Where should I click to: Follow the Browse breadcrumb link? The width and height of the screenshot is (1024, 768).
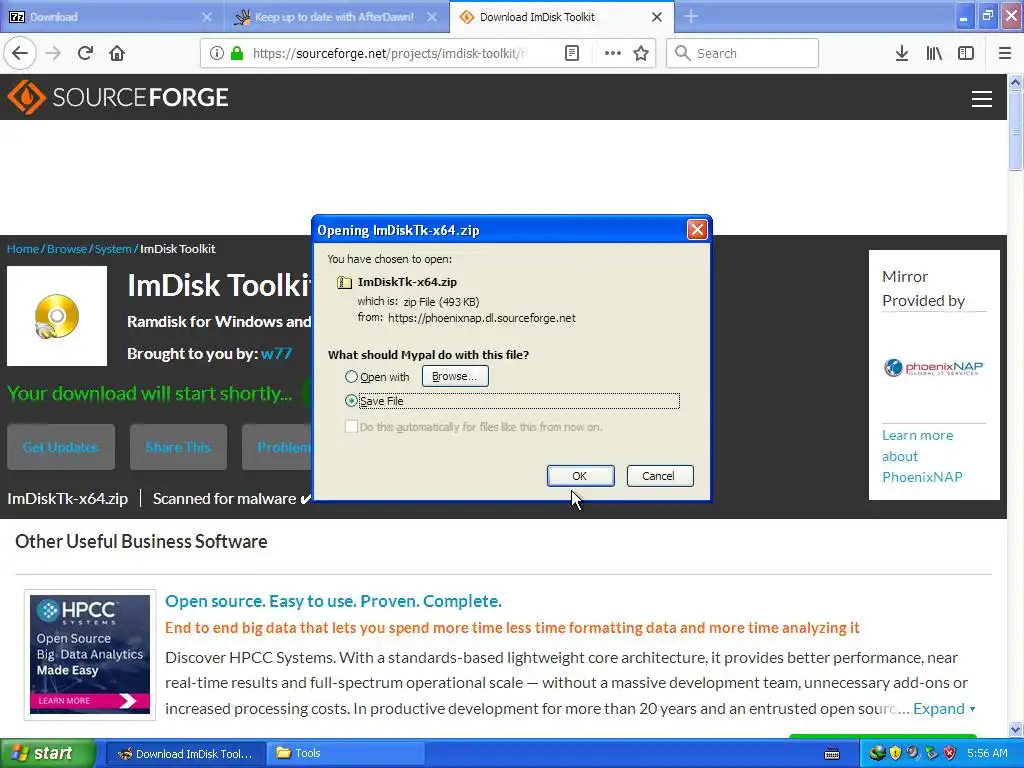[x=67, y=249]
